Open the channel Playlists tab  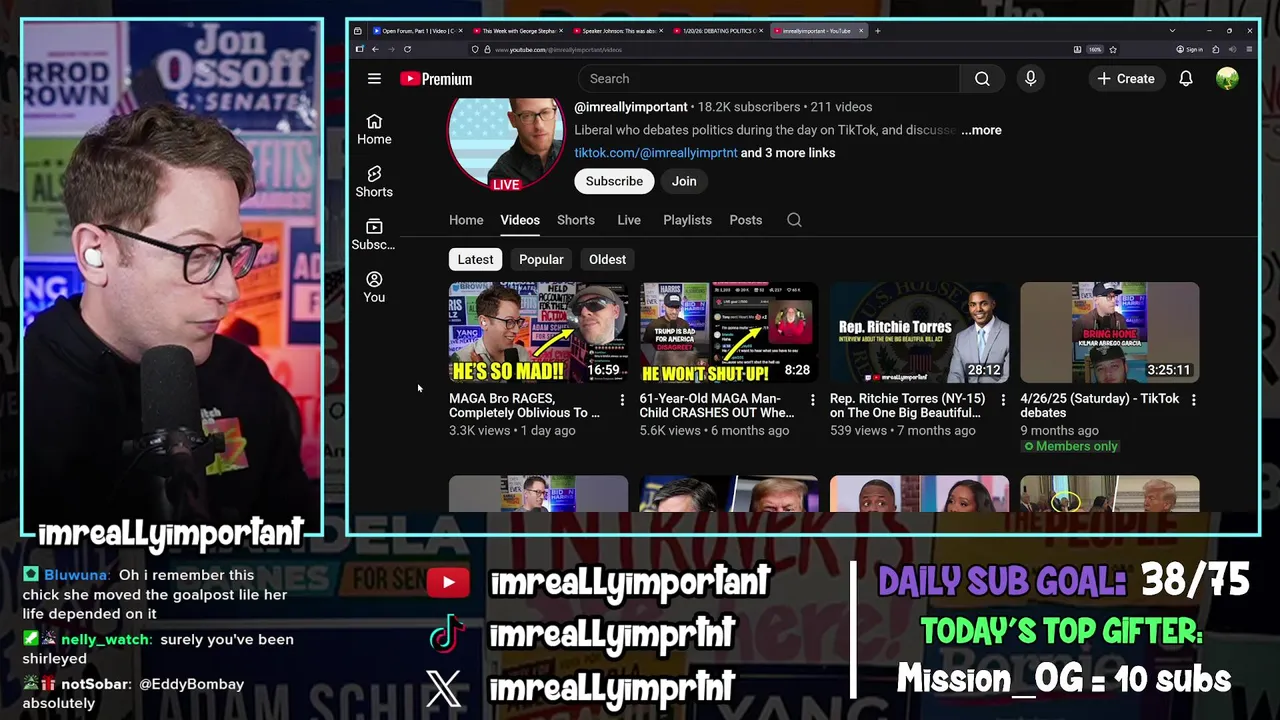click(x=687, y=220)
